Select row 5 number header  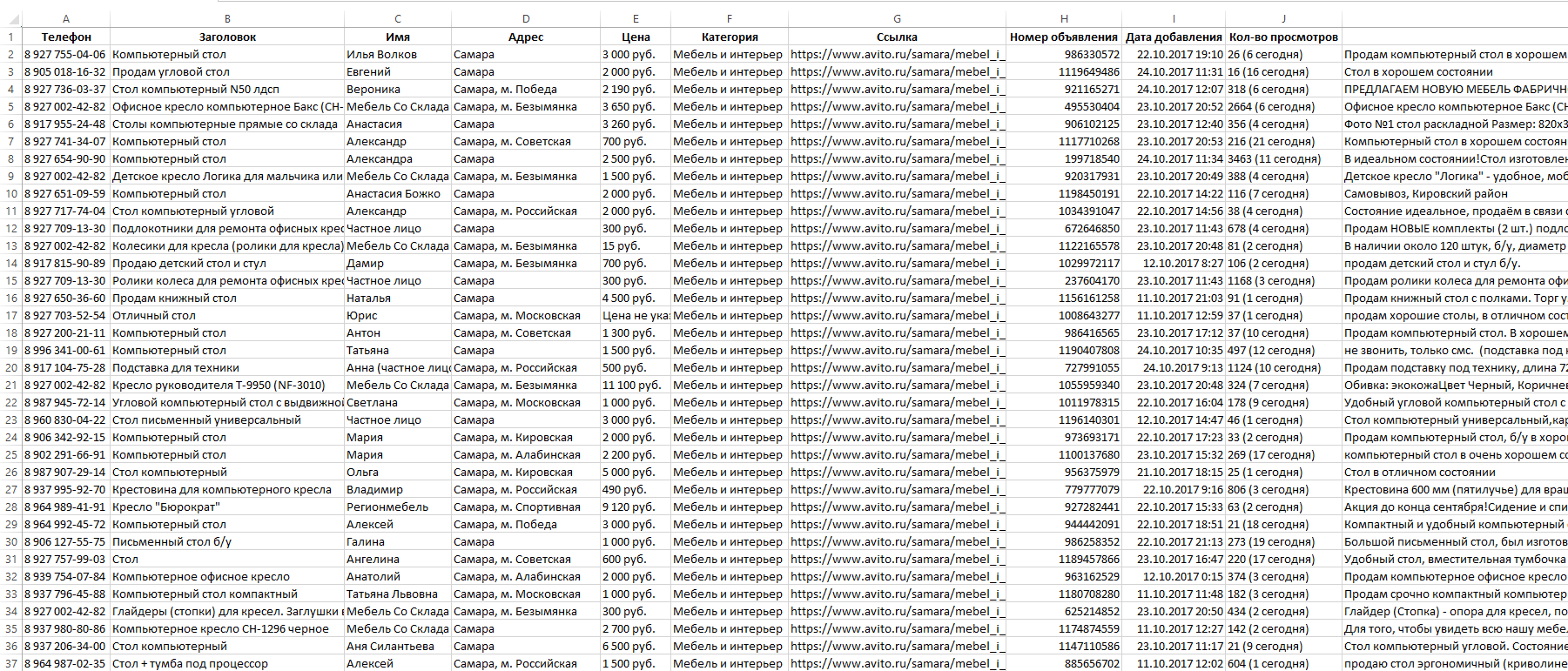11,106
